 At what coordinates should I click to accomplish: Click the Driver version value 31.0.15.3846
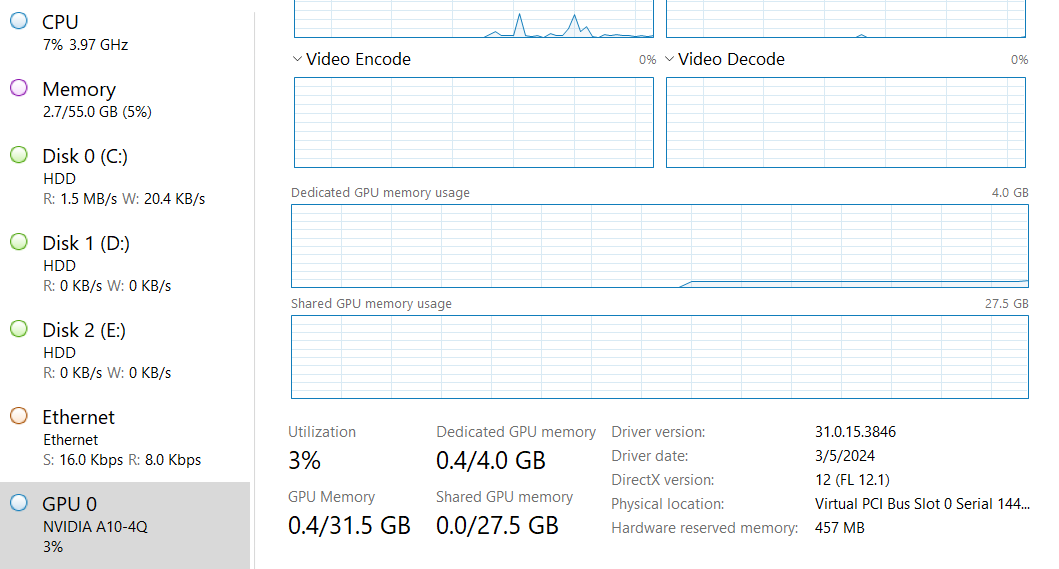pyautogui.click(x=855, y=431)
